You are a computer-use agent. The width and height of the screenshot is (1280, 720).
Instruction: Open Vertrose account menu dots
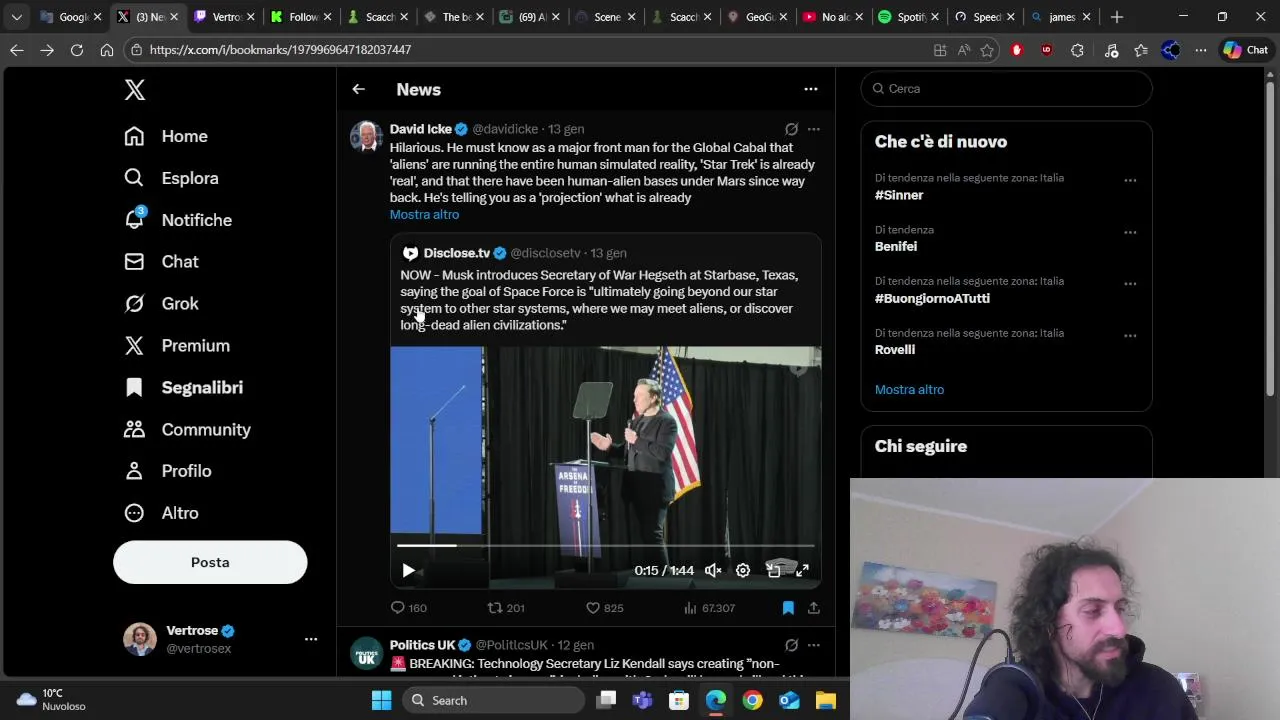click(311, 639)
